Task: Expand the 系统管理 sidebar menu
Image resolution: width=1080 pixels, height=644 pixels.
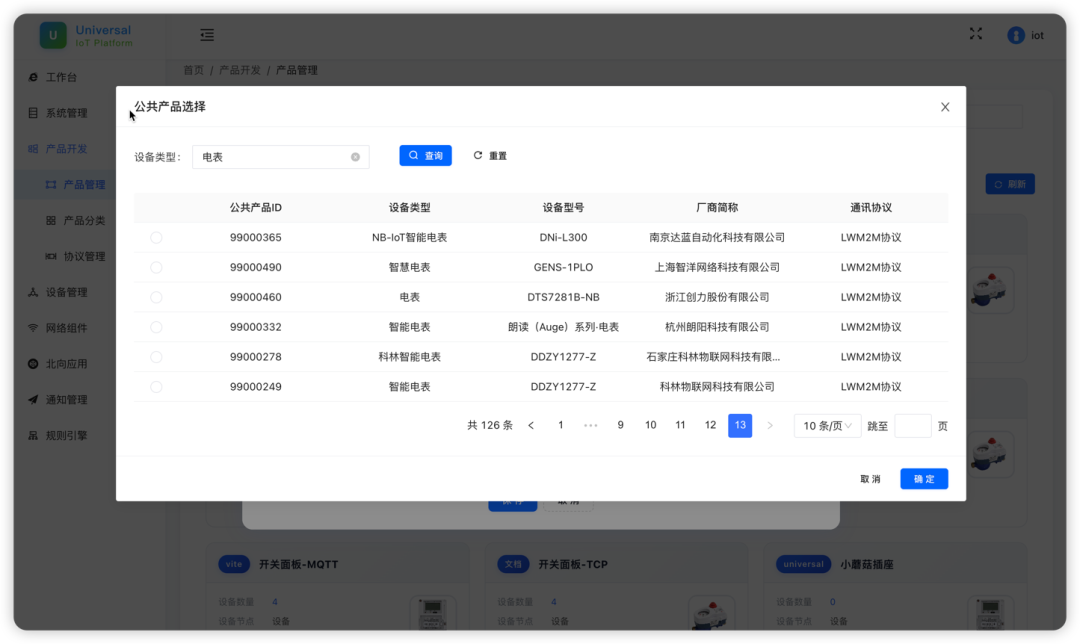Action: pos(66,113)
